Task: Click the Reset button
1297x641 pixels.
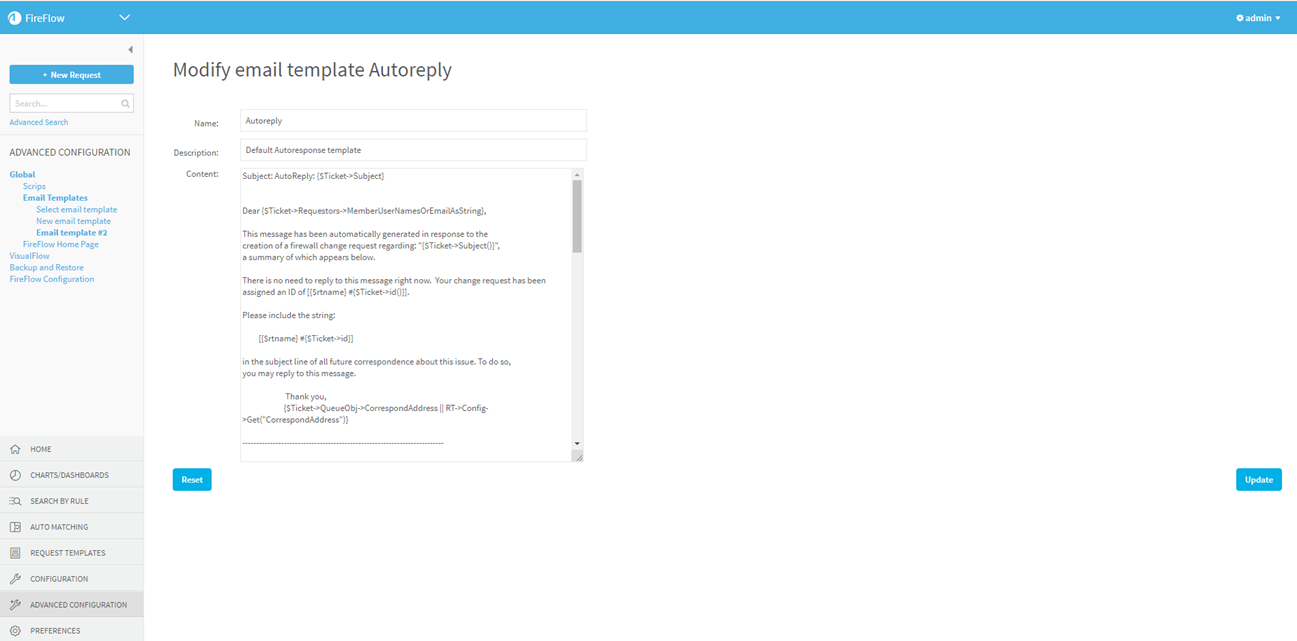Action: tap(192, 480)
